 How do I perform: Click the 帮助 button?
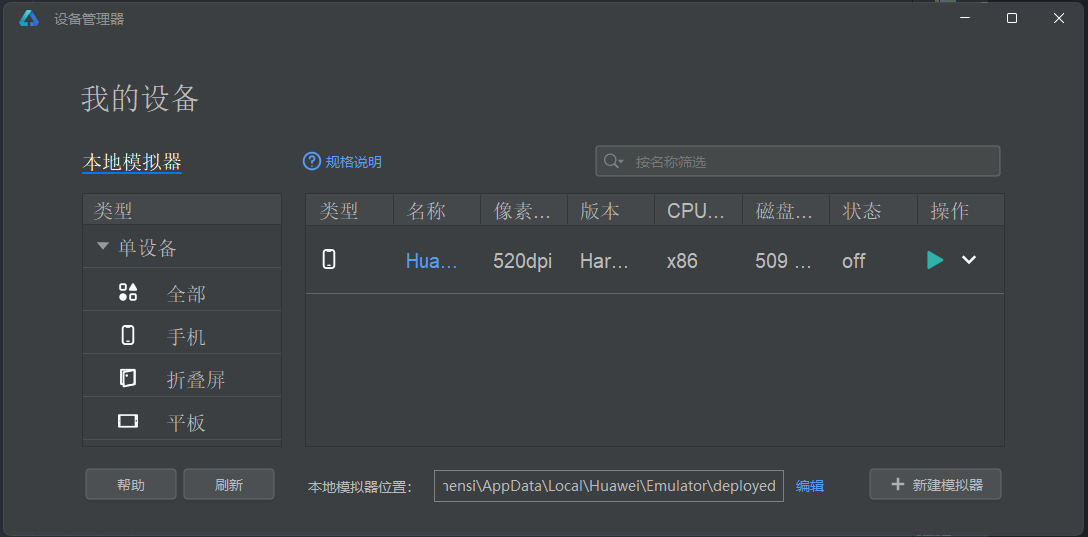pos(131,484)
